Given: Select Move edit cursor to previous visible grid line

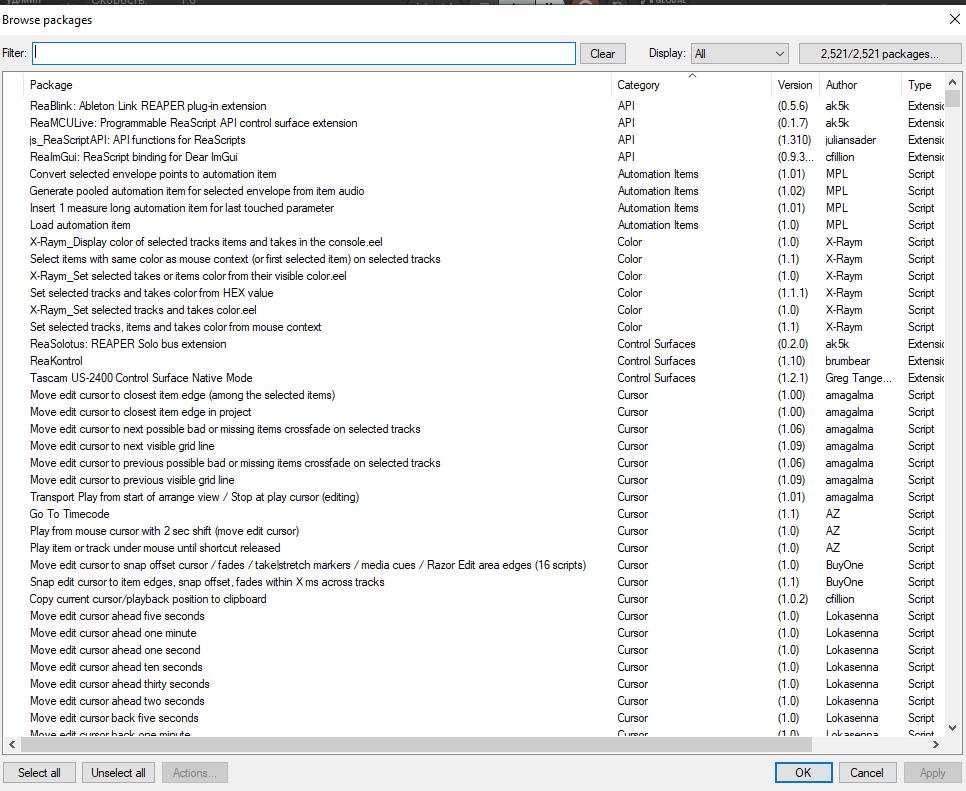Looking at the screenshot, I should coord(132,480).
